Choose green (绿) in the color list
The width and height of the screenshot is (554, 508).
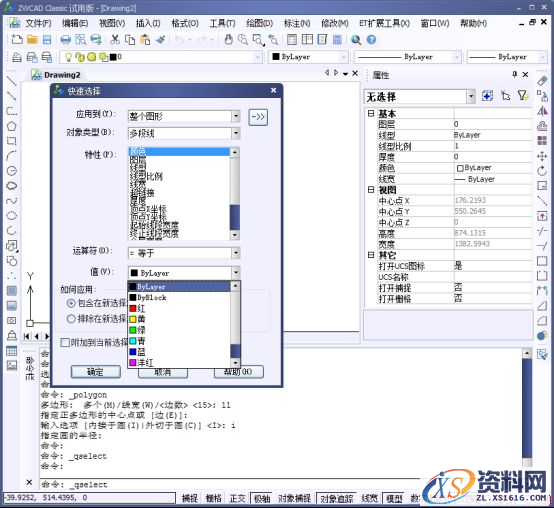[x=179, y=330]
